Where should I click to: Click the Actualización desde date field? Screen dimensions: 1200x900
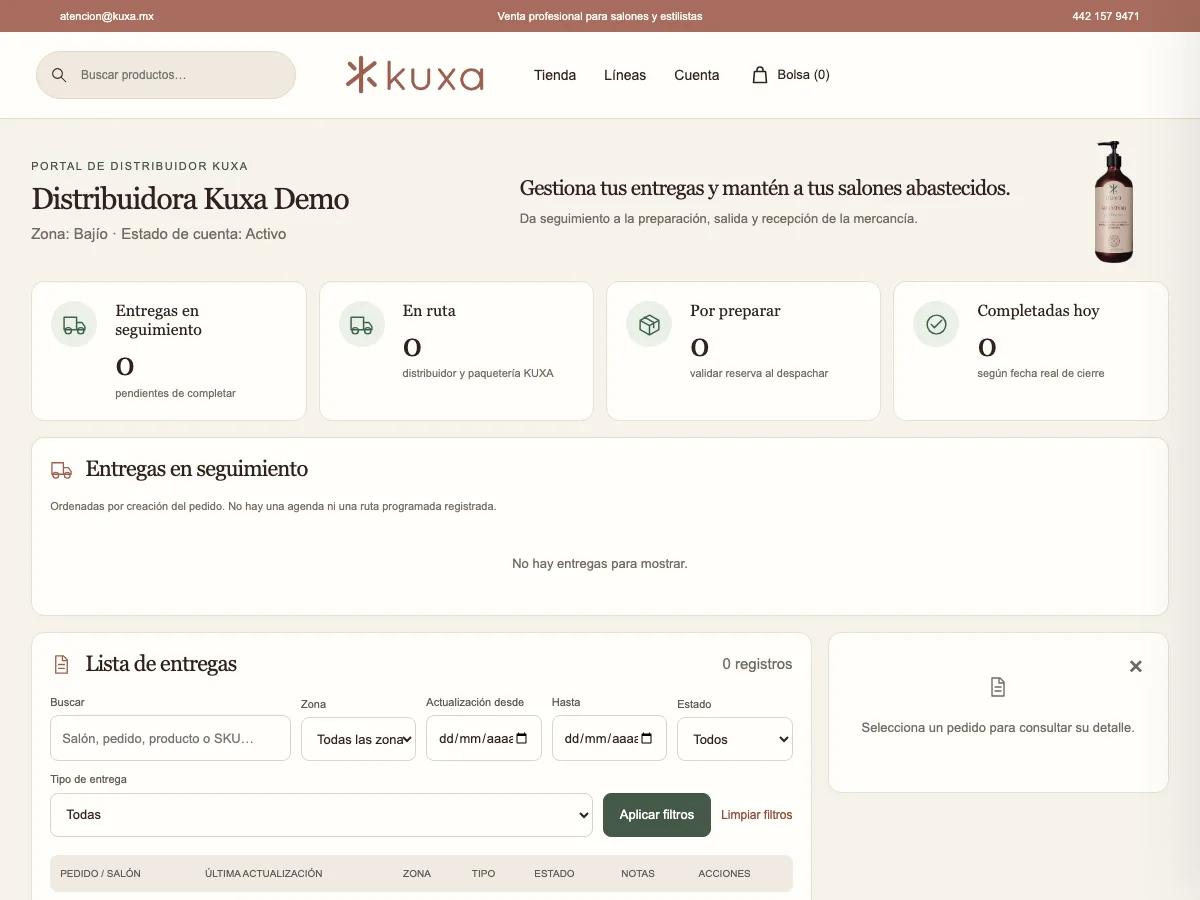click(x=484, y=738)
